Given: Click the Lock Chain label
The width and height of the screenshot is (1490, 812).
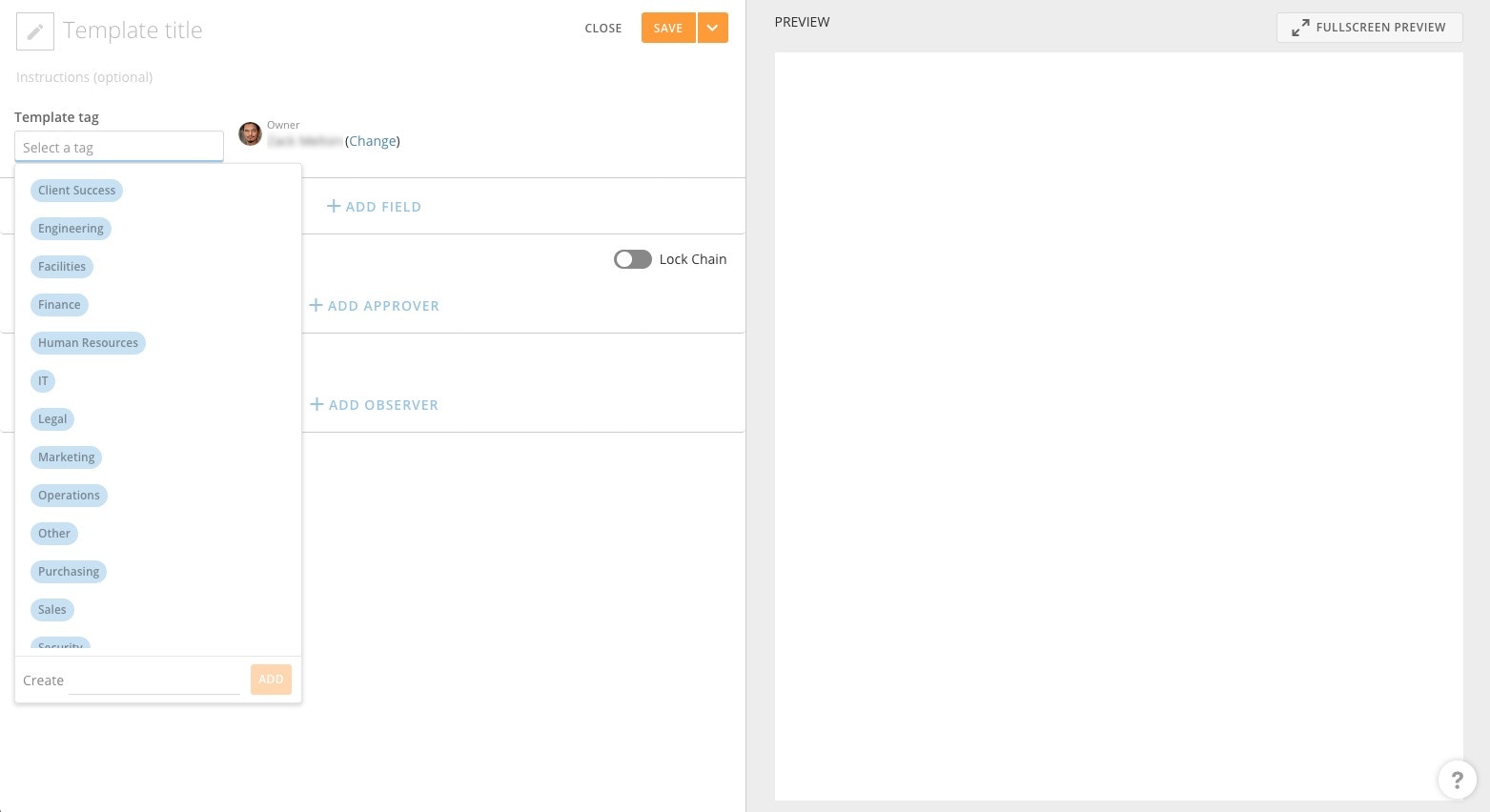Looking at the screenshot, I should 693,259.
